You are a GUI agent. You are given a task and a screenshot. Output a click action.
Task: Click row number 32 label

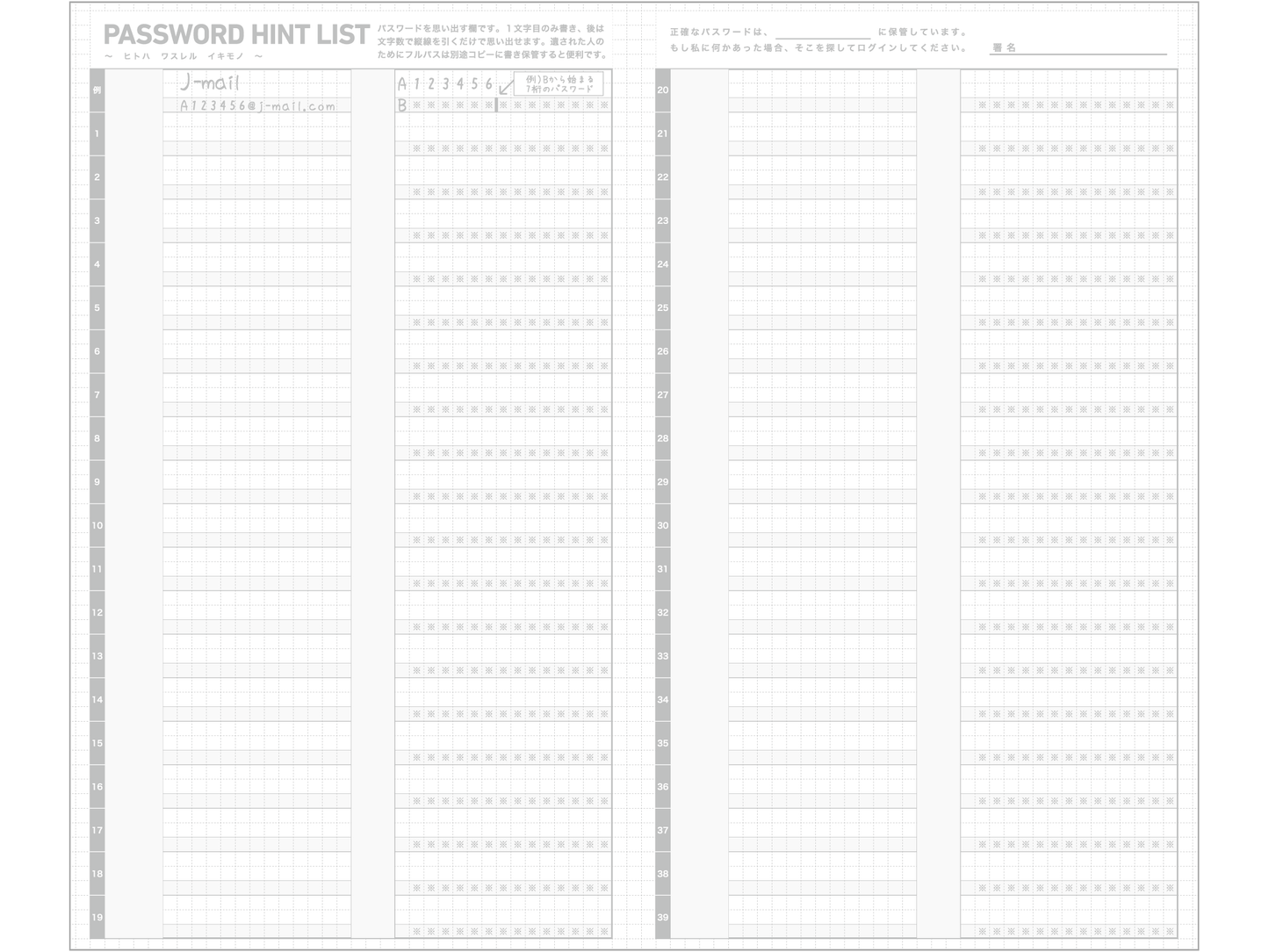pyautogui.click(x=663, y=613)
